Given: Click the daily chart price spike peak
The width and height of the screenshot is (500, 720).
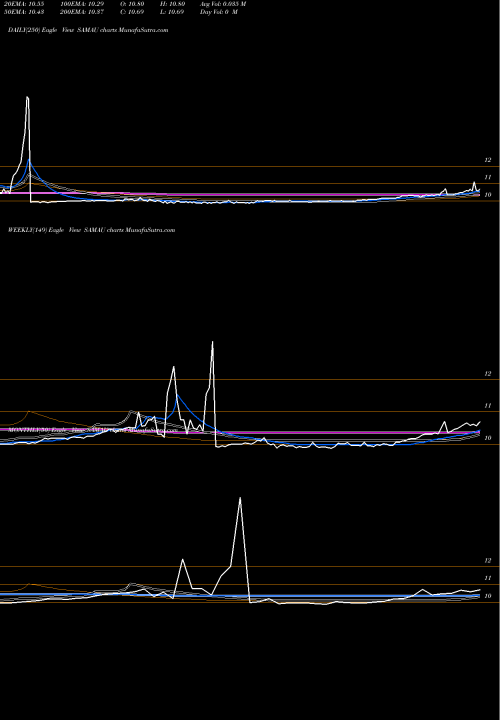Looking at the screenshot, I should [28, 97].
